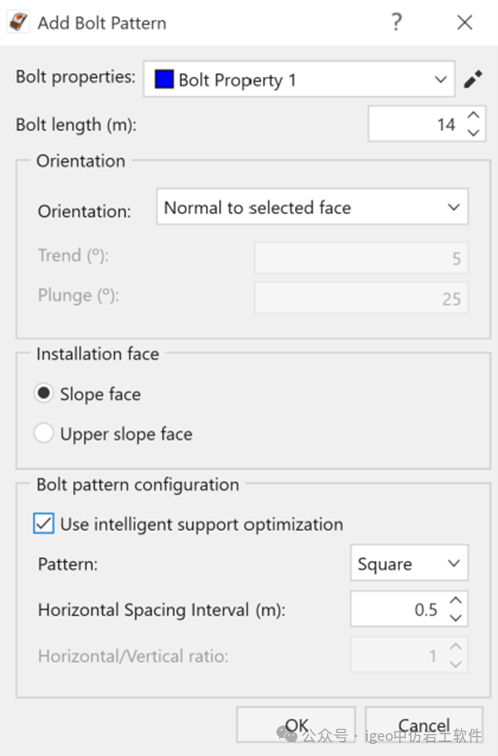Confirm with the OK button
The width and height of the screenshot is (498, 756).
[x=296, y=725]
